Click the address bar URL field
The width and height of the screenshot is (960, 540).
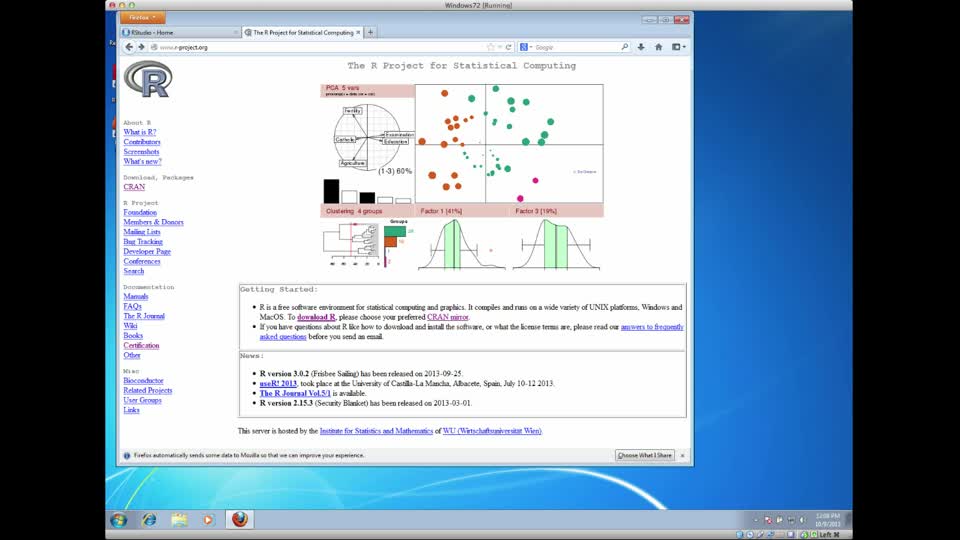pos(318,47)
